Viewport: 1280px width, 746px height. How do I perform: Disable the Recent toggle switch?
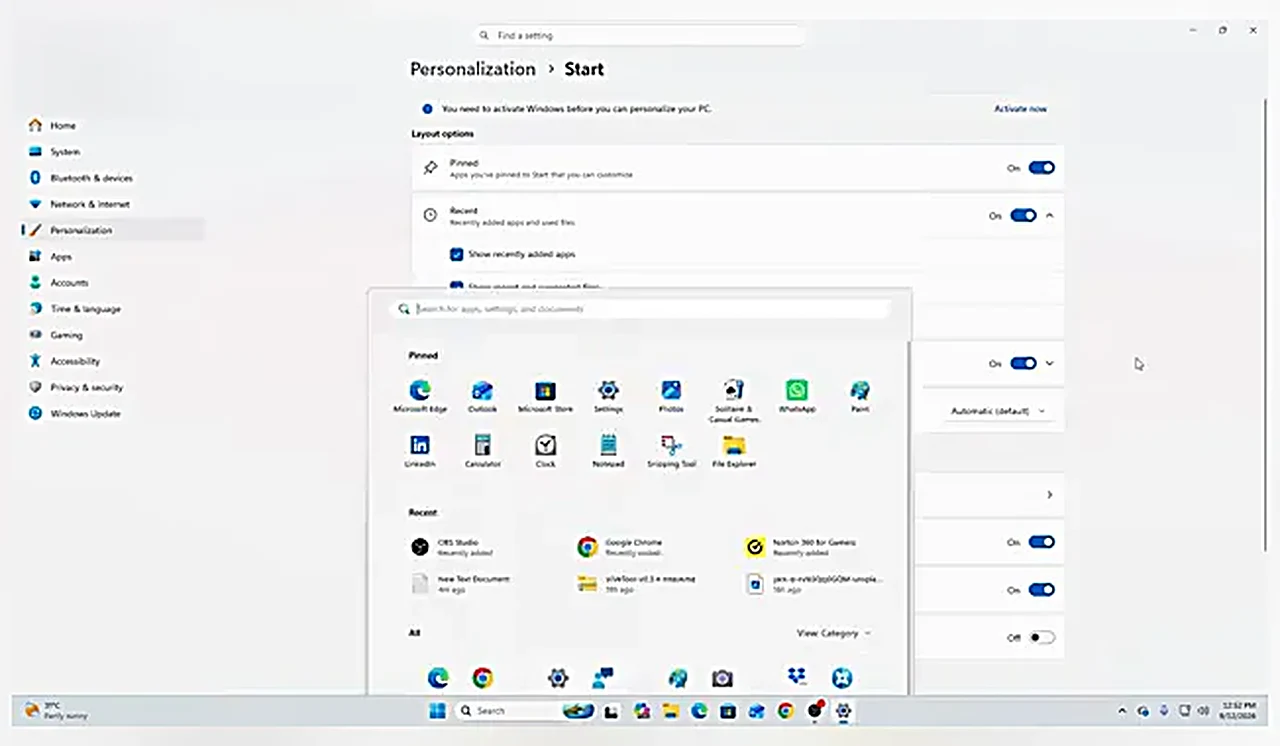click(x=1023, y=215)
